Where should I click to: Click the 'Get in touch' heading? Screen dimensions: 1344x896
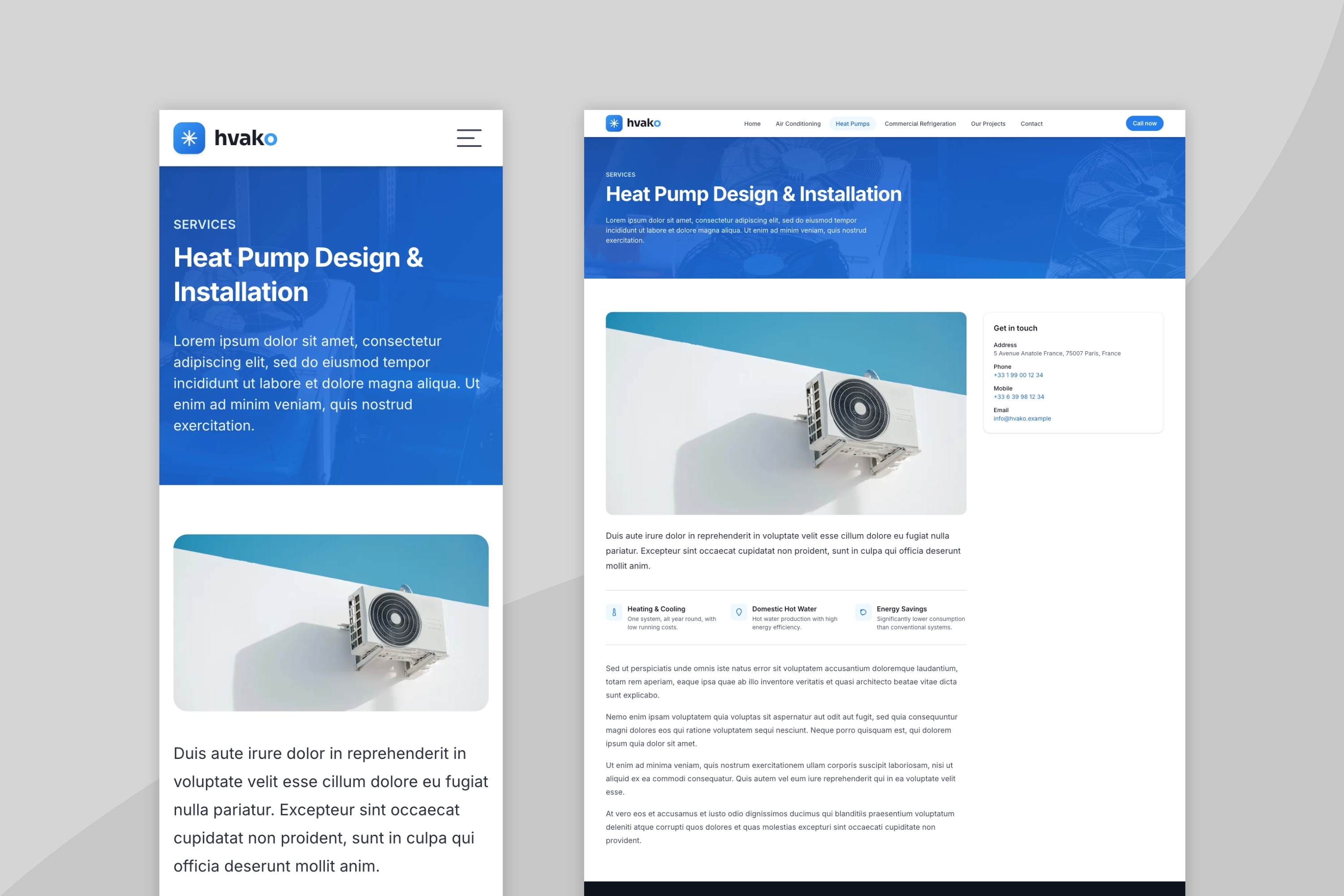[x=1015, y=328]
